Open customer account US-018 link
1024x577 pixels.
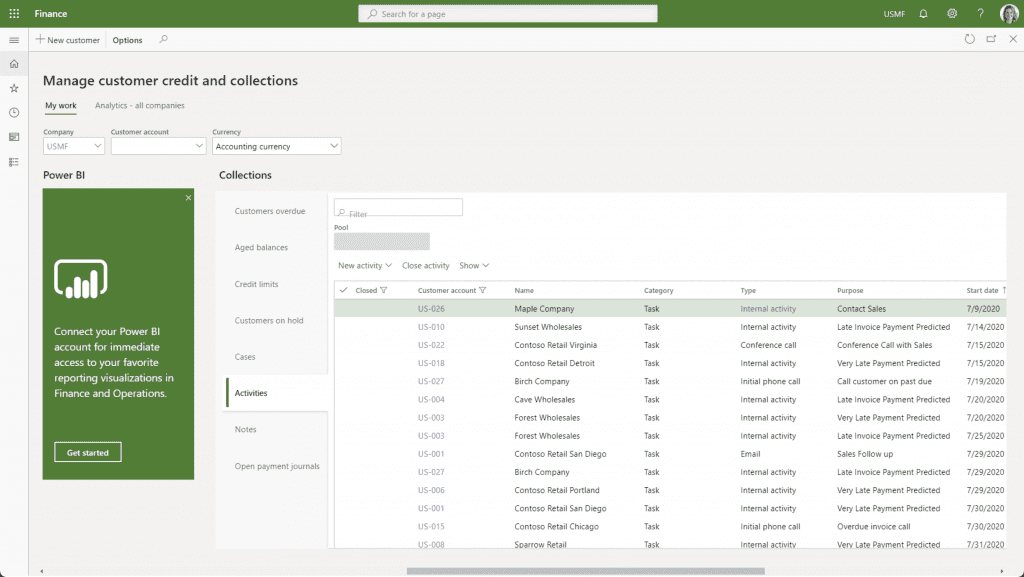[x=431, y=364]
